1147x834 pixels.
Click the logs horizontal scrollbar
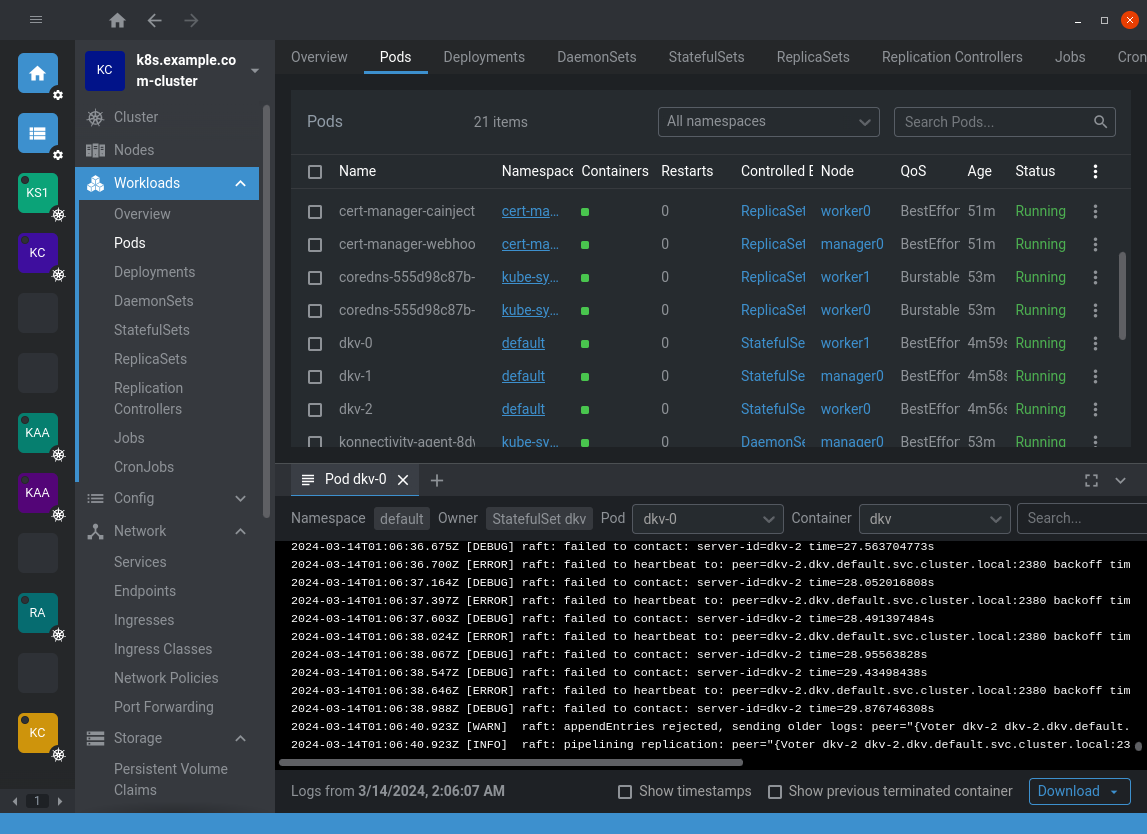[511, 762]
